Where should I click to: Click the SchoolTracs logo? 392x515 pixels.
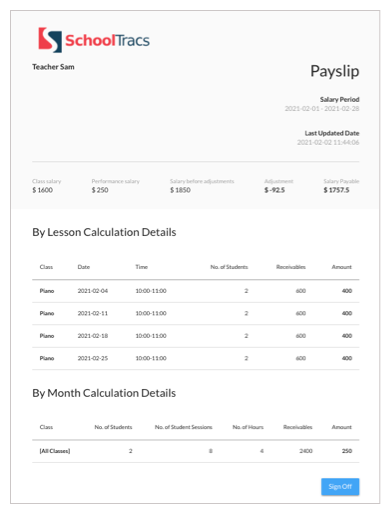(94, 40)
